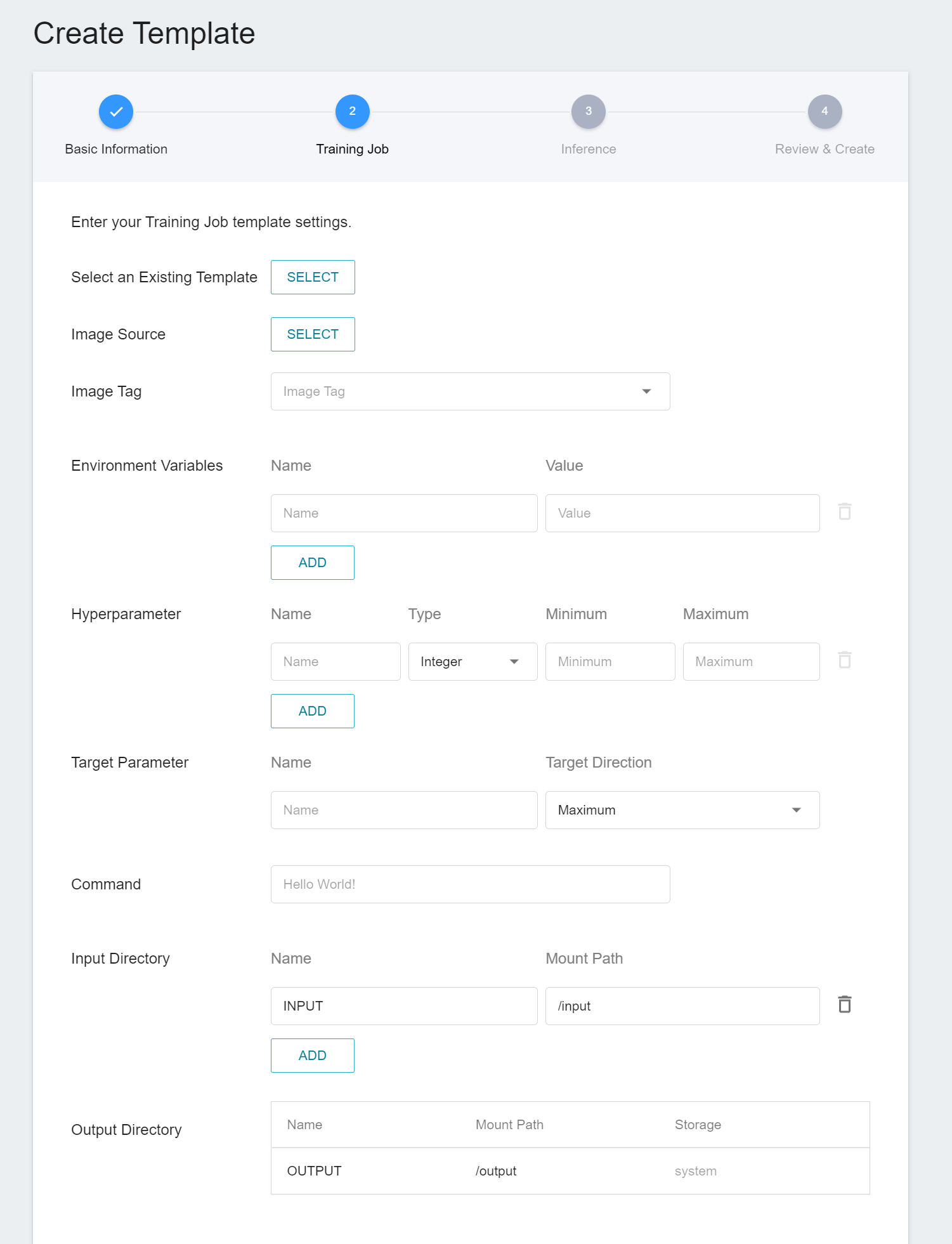Click SELECT for Existing Template
This screenshot has height=1244, width=952.
click(313, 277)
